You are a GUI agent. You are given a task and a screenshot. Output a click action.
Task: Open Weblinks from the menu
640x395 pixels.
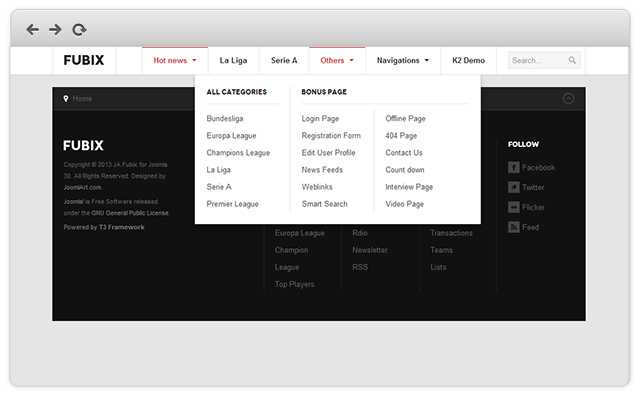point(317,187)
